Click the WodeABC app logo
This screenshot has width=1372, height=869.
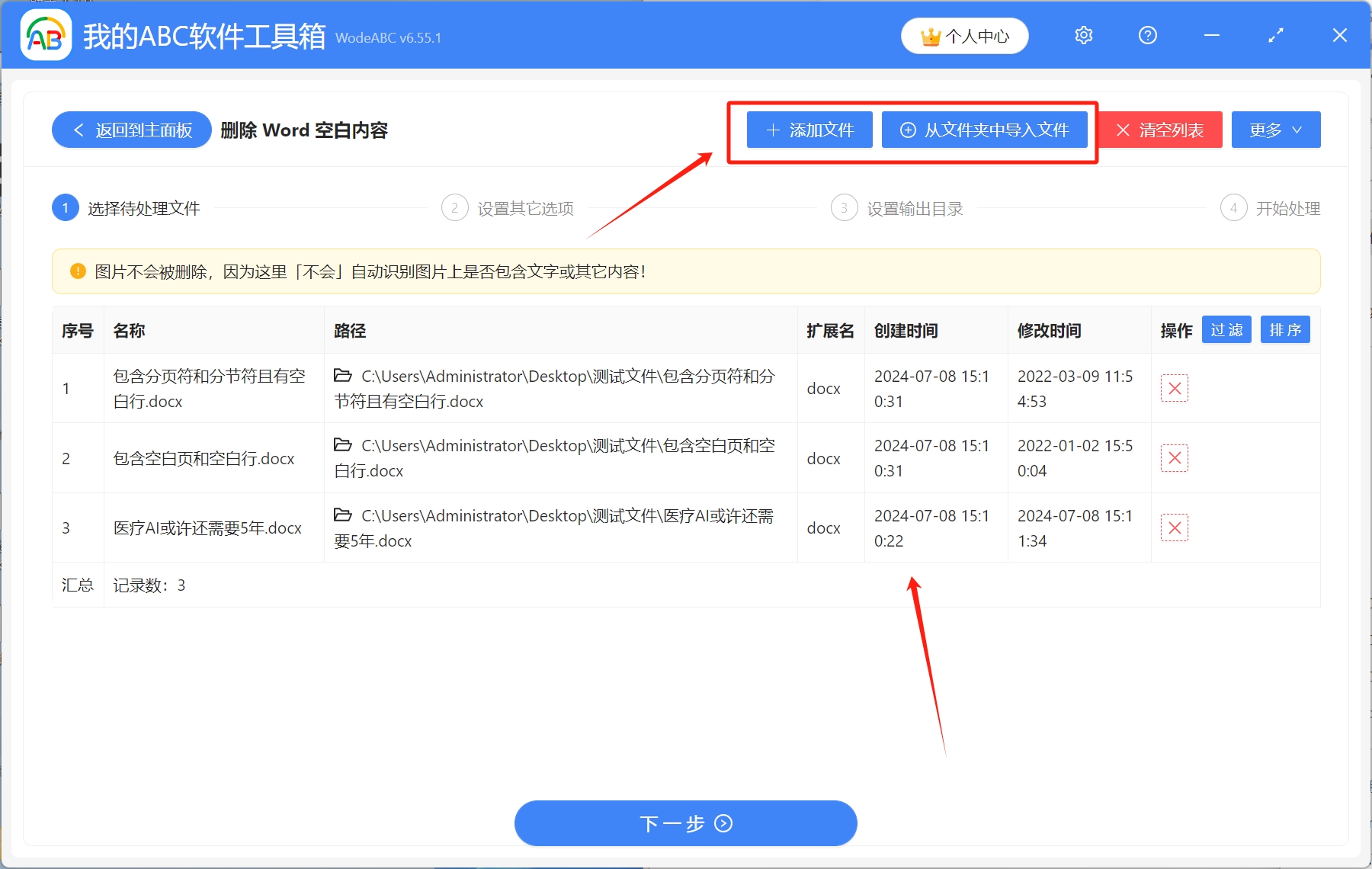[x=46, y=36]
